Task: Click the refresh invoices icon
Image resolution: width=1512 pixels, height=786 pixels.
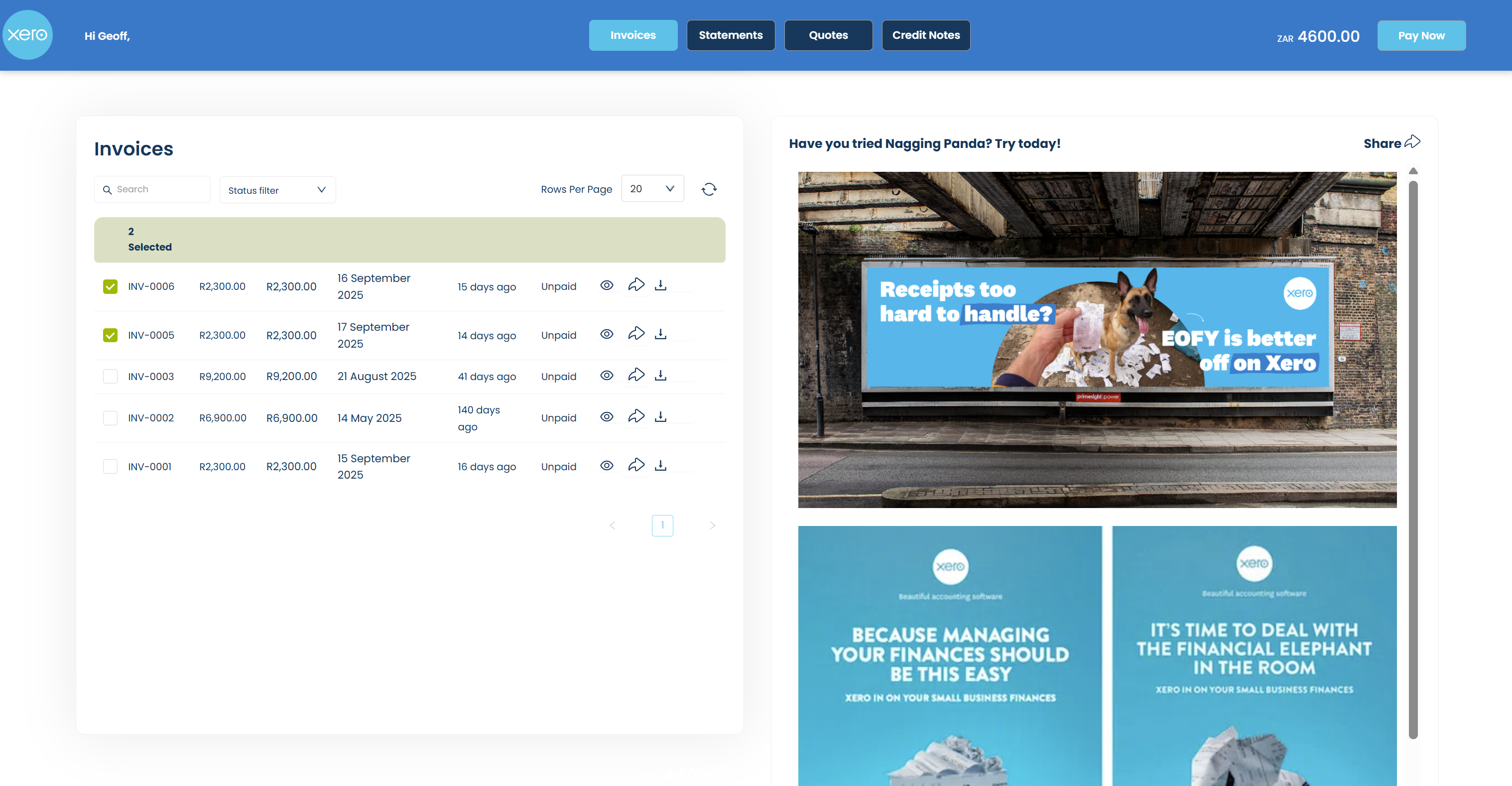Action: tap(709, 189)
